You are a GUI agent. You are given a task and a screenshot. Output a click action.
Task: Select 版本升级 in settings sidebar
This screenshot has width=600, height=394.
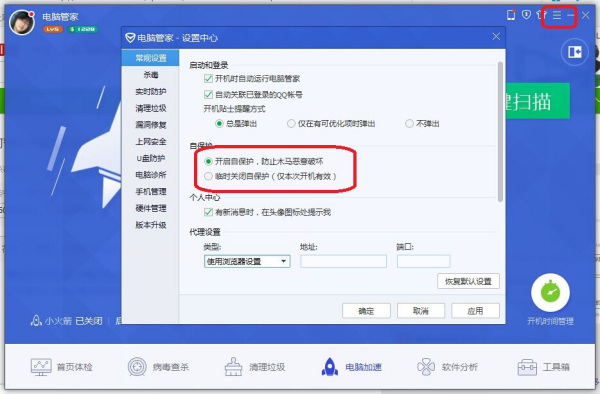tap(150, 225)
